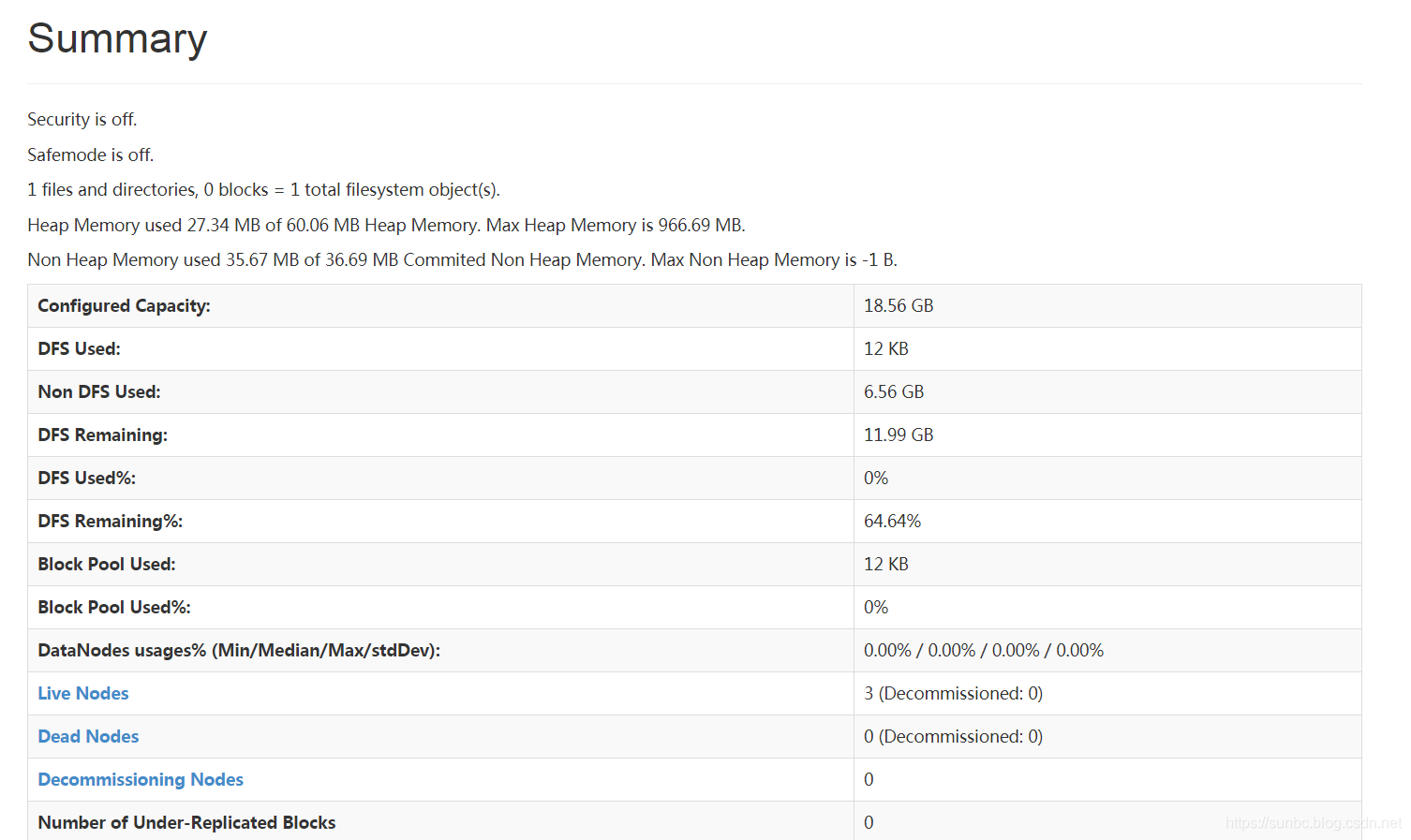The width and height of the screenshot is (1411, 840).
Task: Click the 0 value in Under-Replicated Blocks row
Action: click(x=869, y=822)
